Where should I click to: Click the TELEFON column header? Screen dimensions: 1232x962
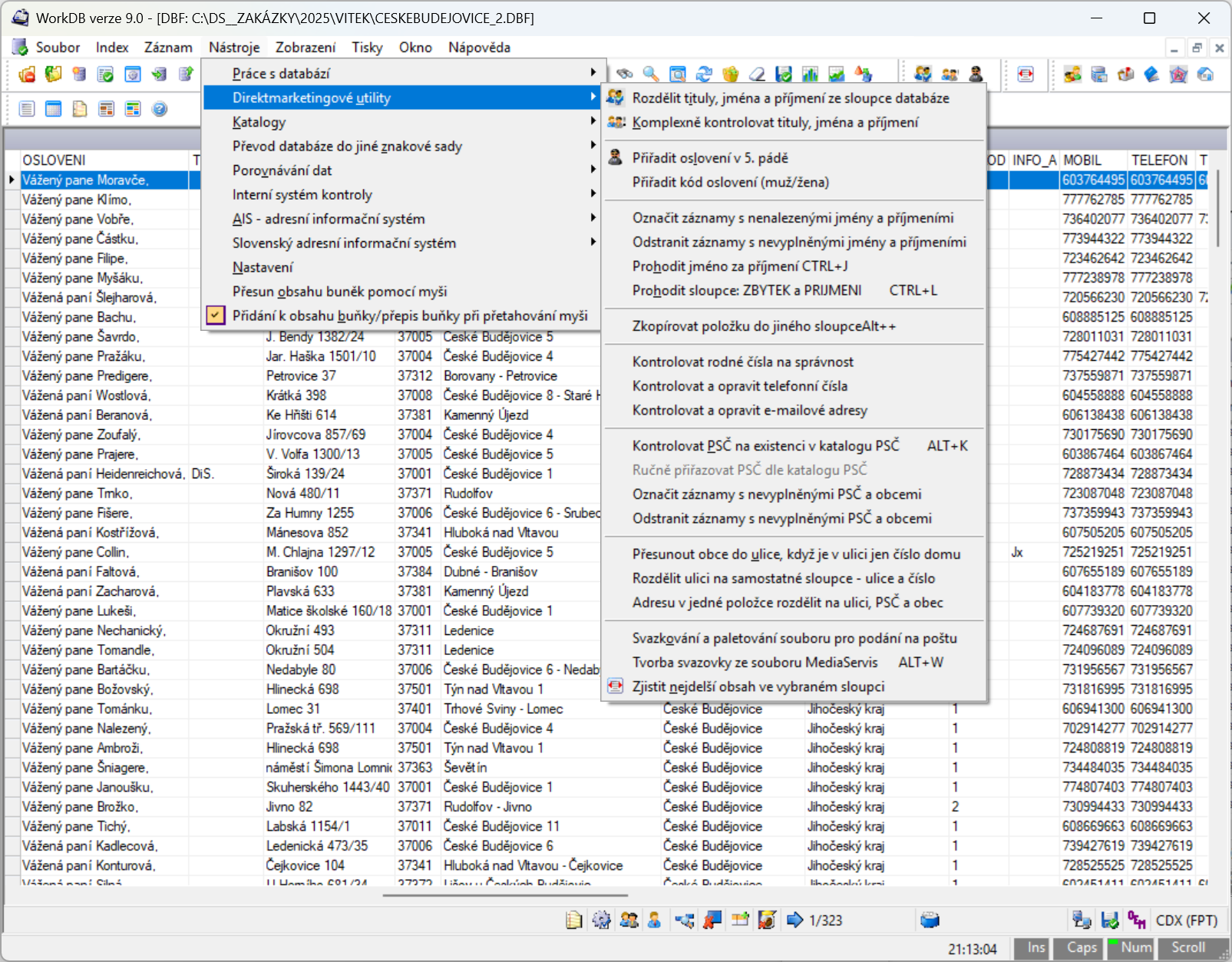point(1161,160)
